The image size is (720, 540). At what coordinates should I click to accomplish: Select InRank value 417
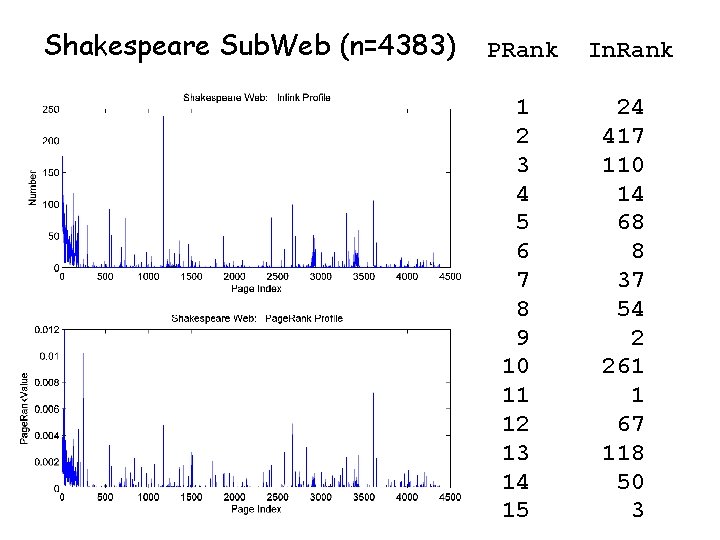click(x=623, y=136)
